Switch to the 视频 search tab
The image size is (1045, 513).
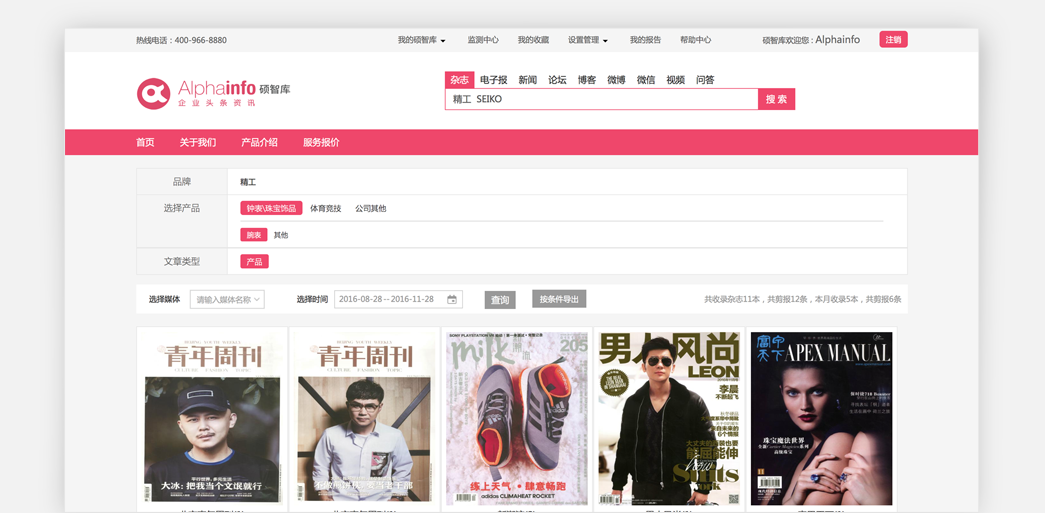click(675, 80)
